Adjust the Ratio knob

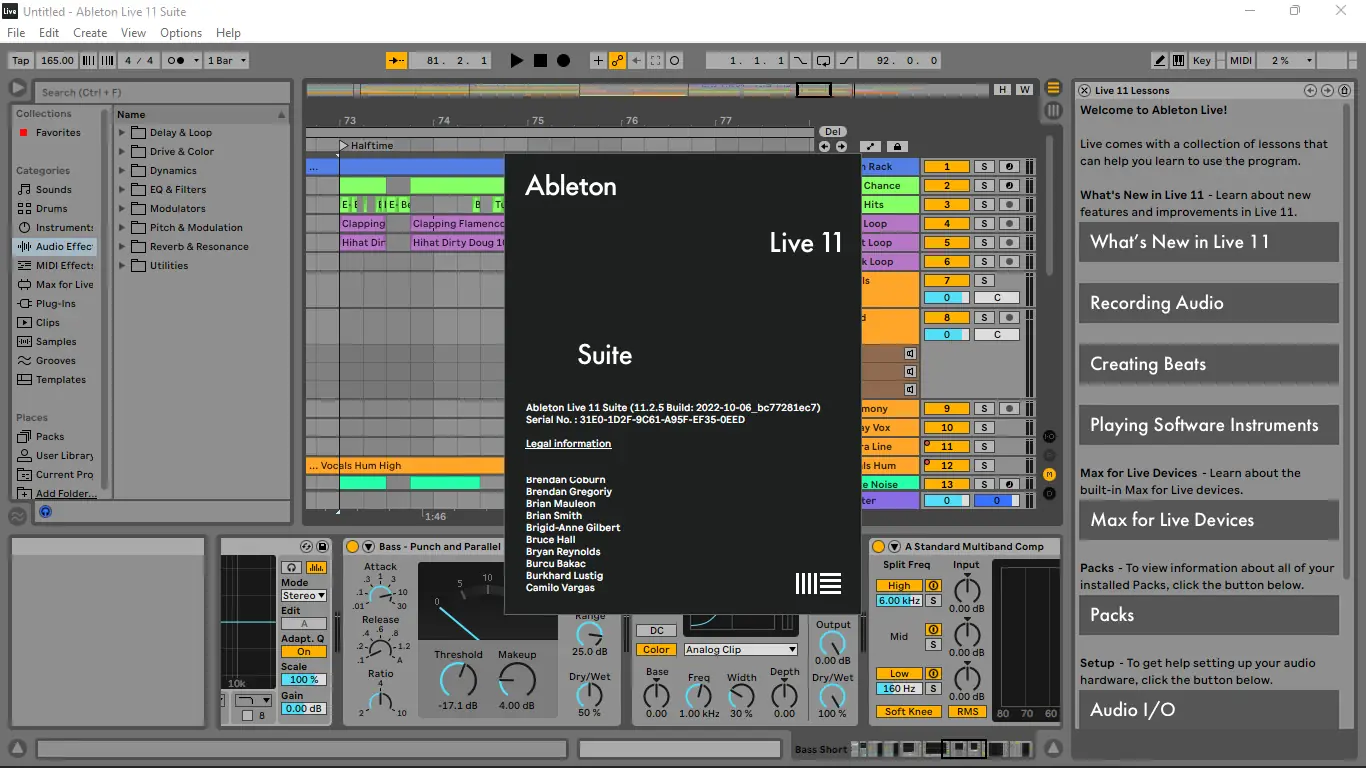(381, 700)
